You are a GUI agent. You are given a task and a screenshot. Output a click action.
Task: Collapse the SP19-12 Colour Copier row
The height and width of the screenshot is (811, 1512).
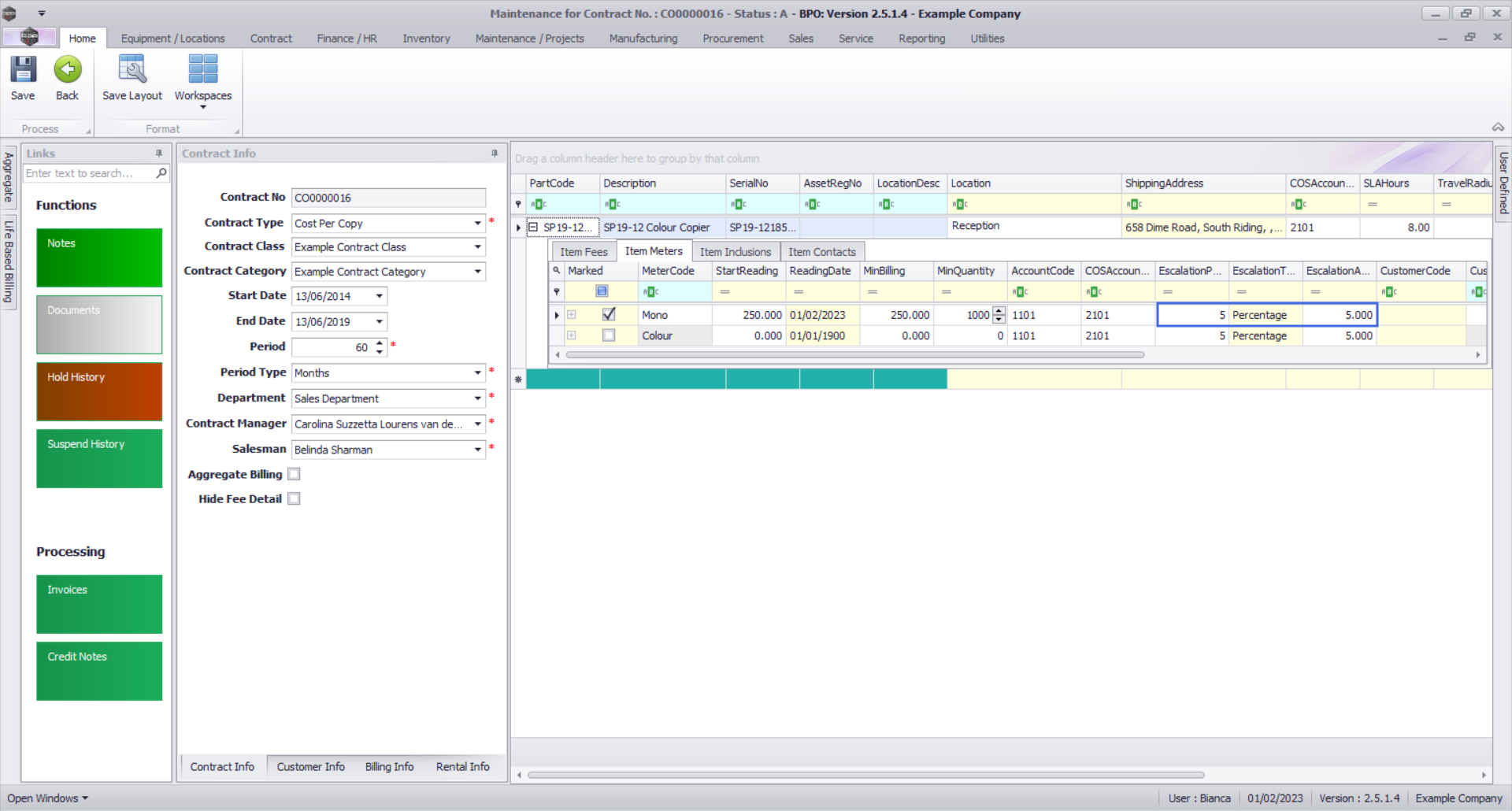click(533, 228)
